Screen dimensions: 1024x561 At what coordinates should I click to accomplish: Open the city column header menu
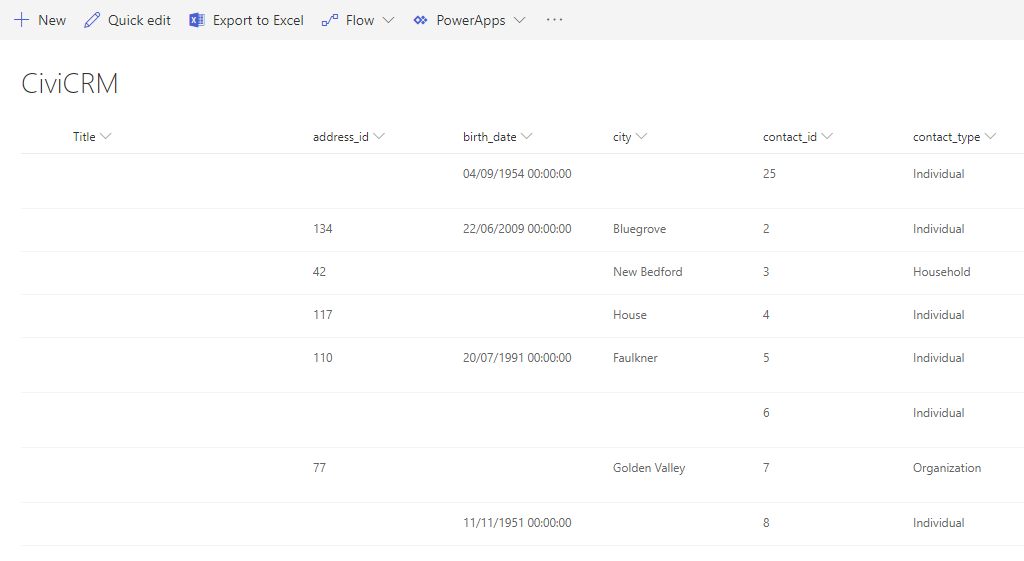coord(622,137)
